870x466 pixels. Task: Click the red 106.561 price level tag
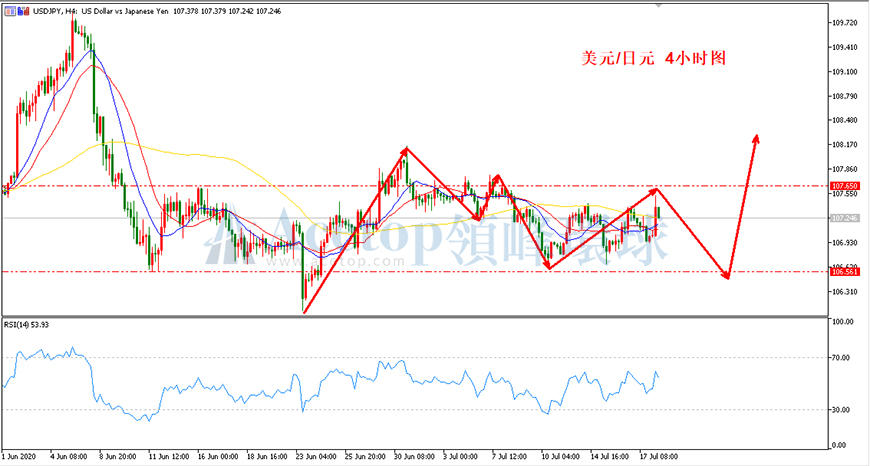point(844,272)
